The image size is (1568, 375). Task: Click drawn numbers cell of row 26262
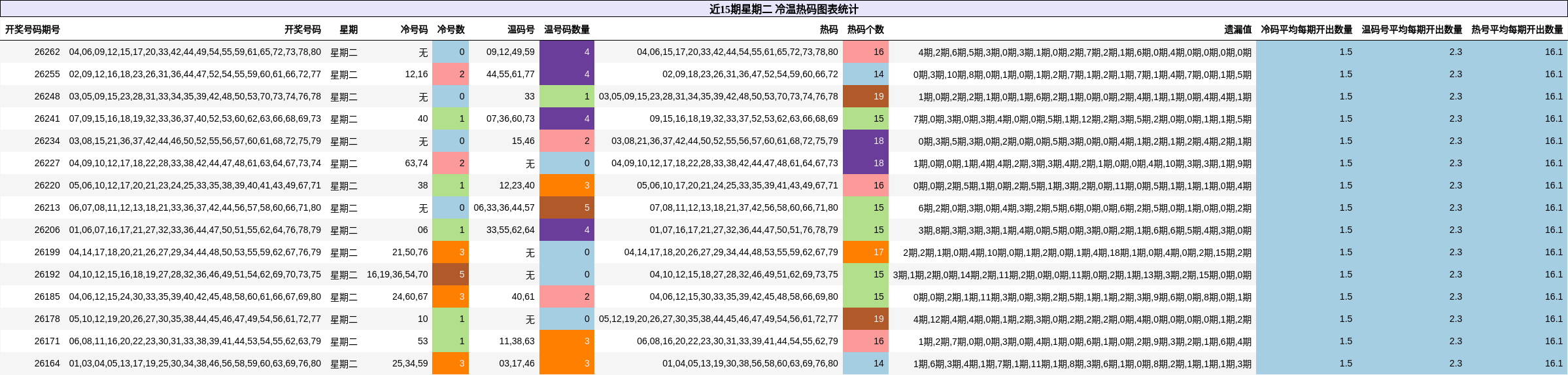click(x=195, y=52)
